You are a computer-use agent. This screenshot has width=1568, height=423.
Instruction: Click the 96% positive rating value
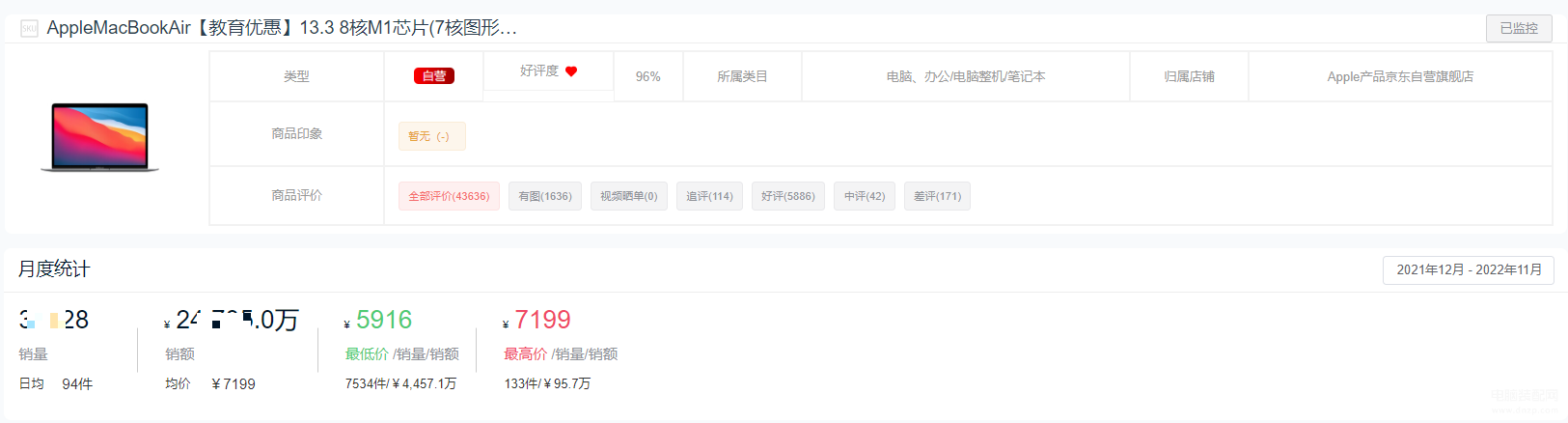[x=648, y=76]
